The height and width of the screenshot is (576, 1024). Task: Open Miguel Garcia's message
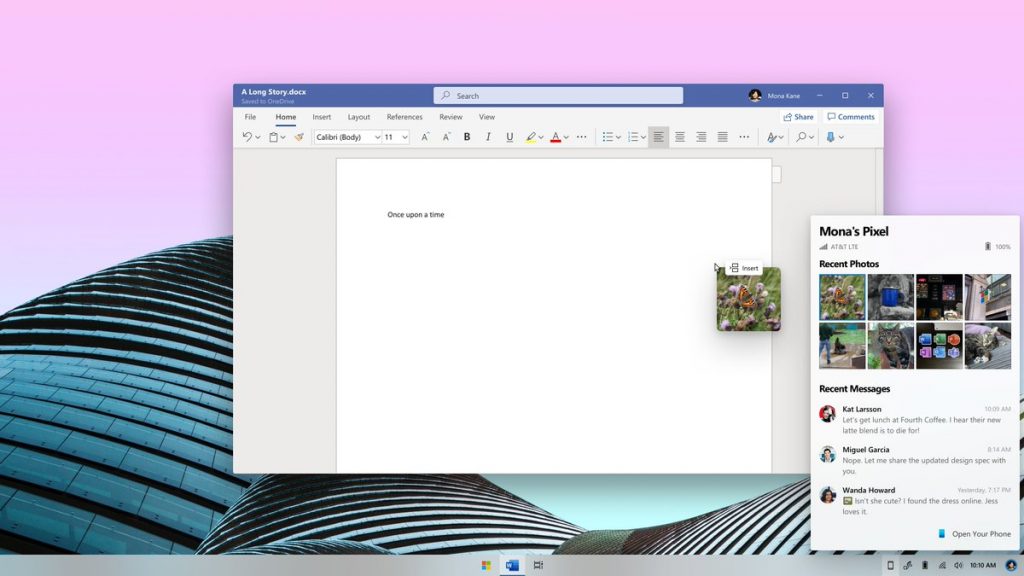click(x=914, y=460)
